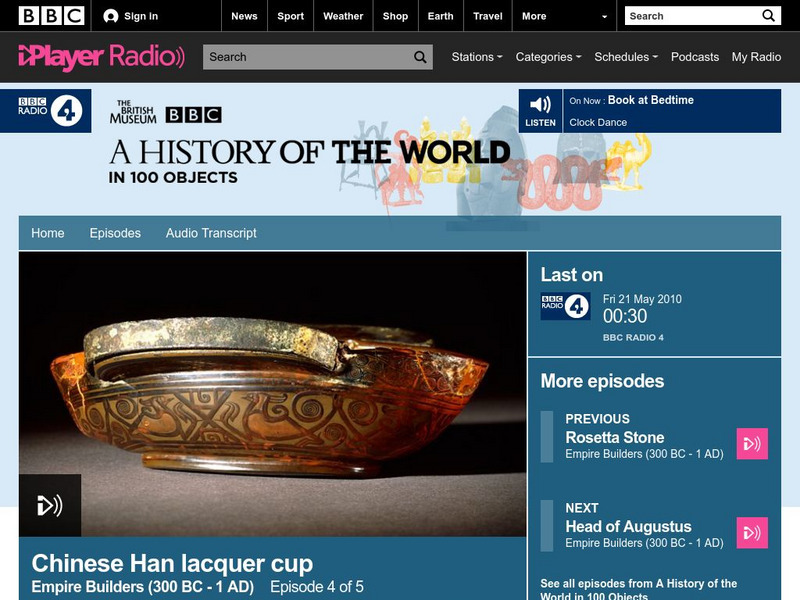Viewport: 800px width, 600px height.
Task: Open the Stations dropdown menu
Action: tap(477, 57)
